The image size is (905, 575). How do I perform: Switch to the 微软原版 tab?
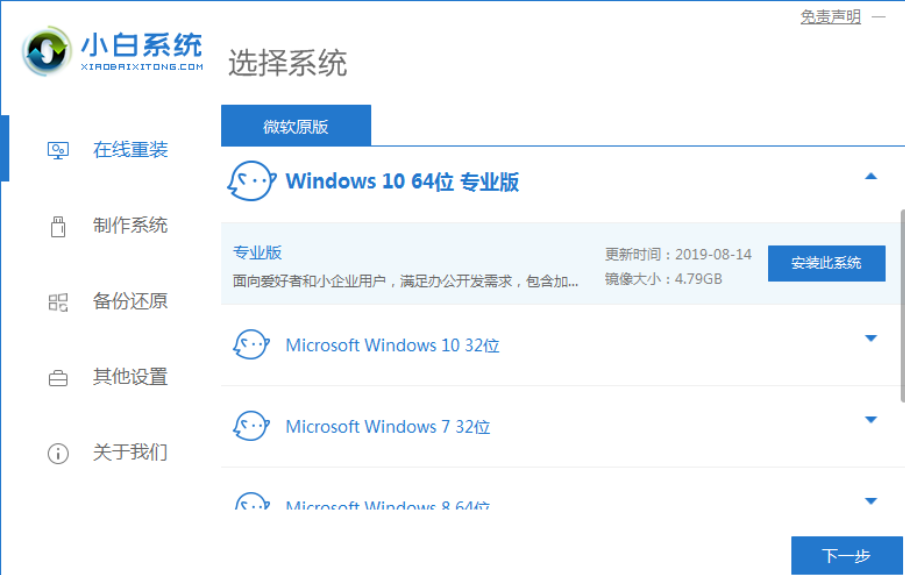[x=296, y=126]
